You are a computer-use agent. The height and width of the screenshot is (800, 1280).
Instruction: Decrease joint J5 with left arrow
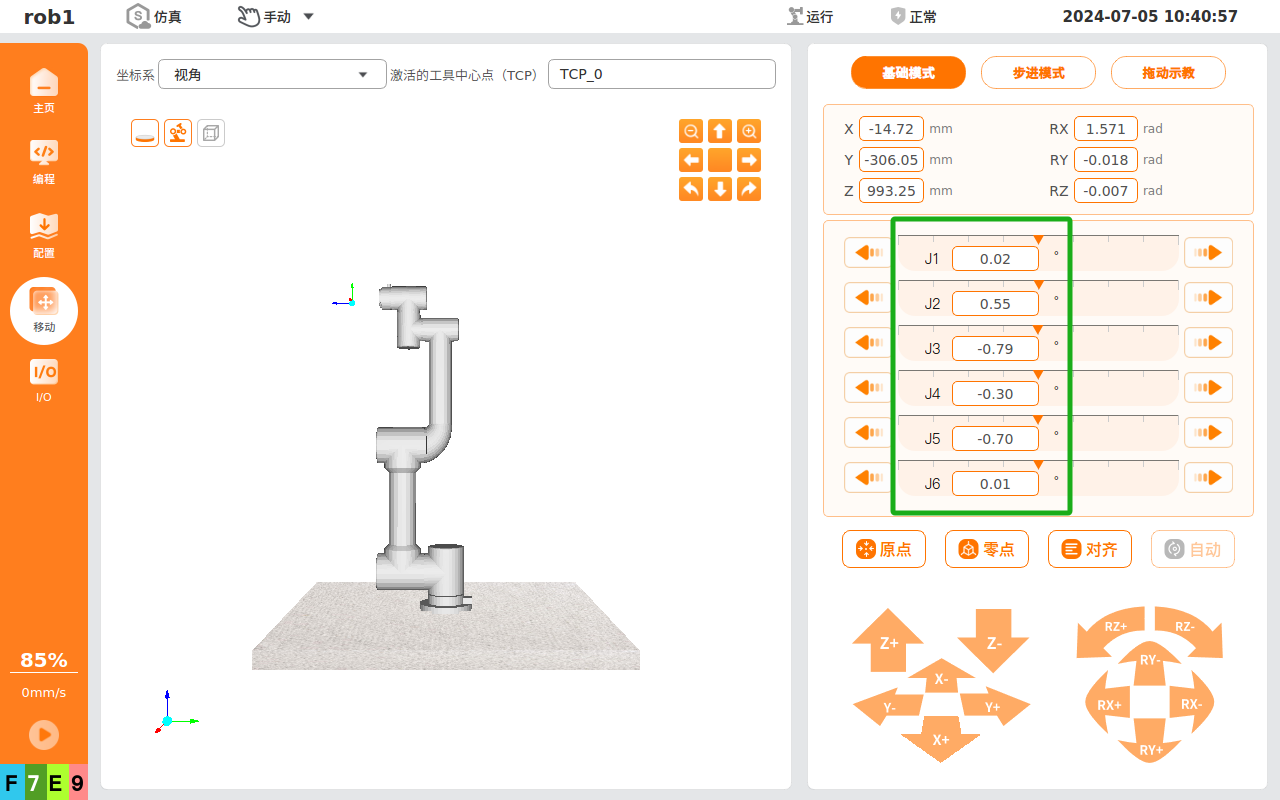[868, 433]
